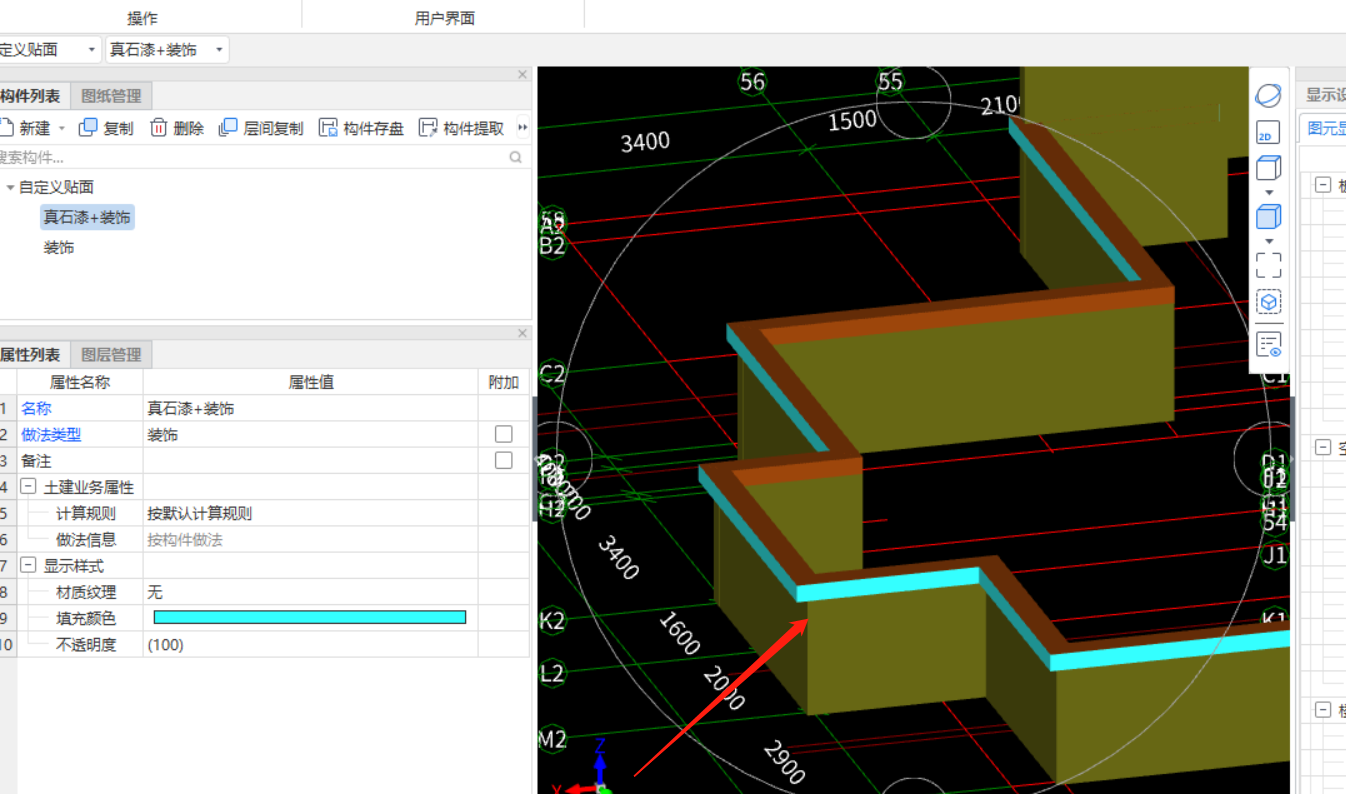
Task: Switch to the 图纸管理 tab
Action: pyautogui.click(x=111, y=96)
